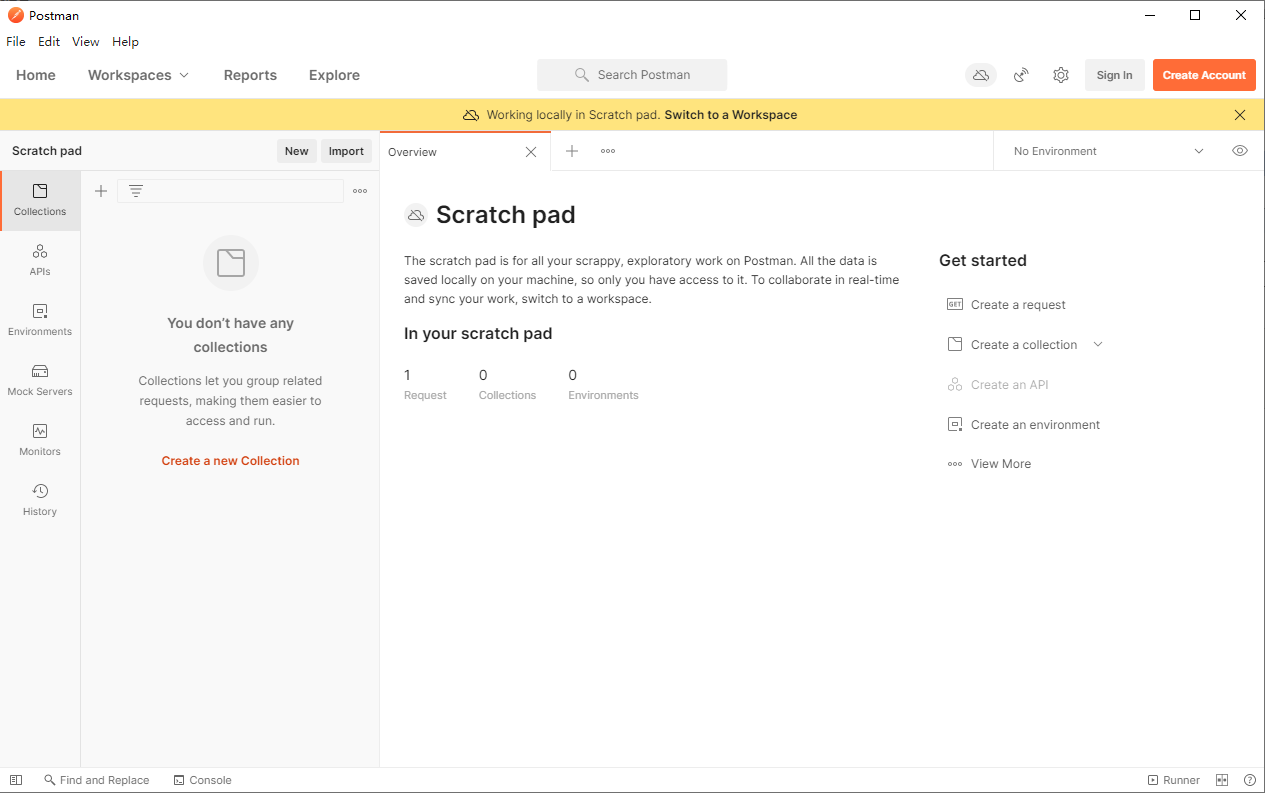1265x793 pixels.
Task: Click the '0 Environments' count
Action: (x=603, y=384)
